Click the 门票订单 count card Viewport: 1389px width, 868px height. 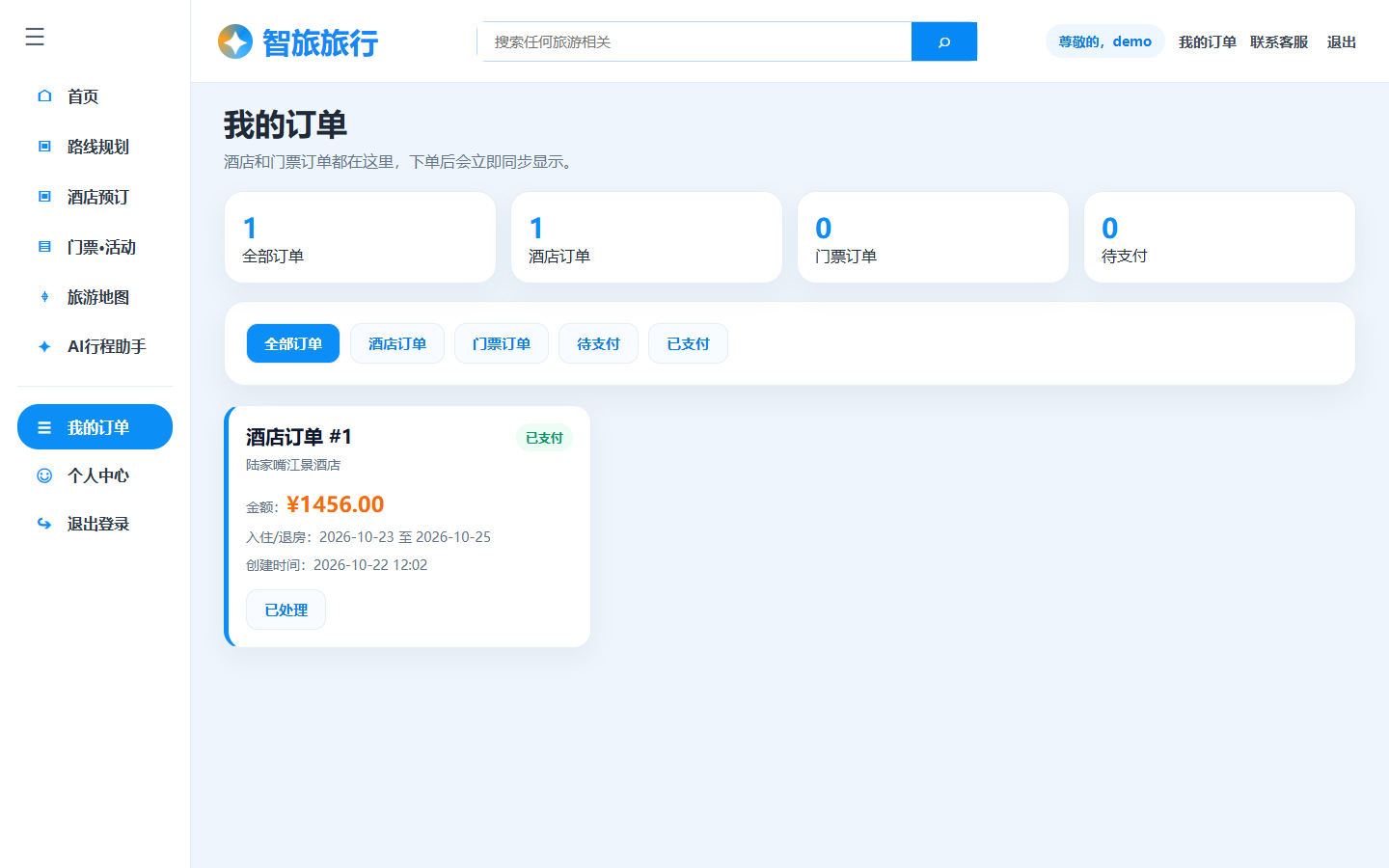coord(933,237)
